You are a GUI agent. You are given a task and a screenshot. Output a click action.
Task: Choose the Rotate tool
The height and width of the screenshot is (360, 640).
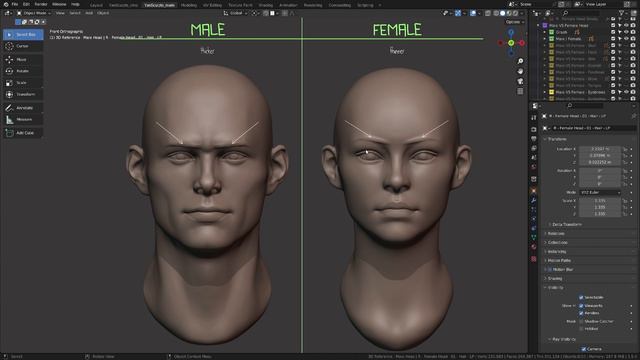(x=23, y=71)
